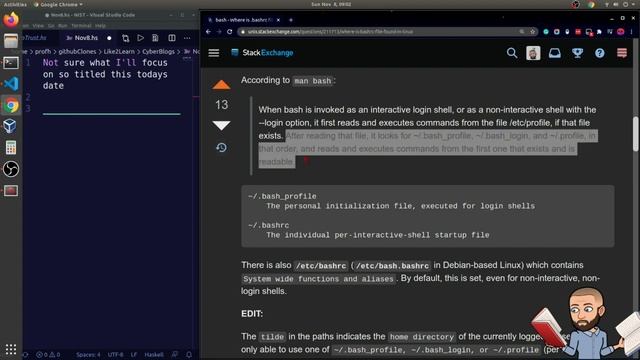Viewport: 640px width, 360px height.
Task: Open the editor More Actions ellipsis
Action: (187, 38)
